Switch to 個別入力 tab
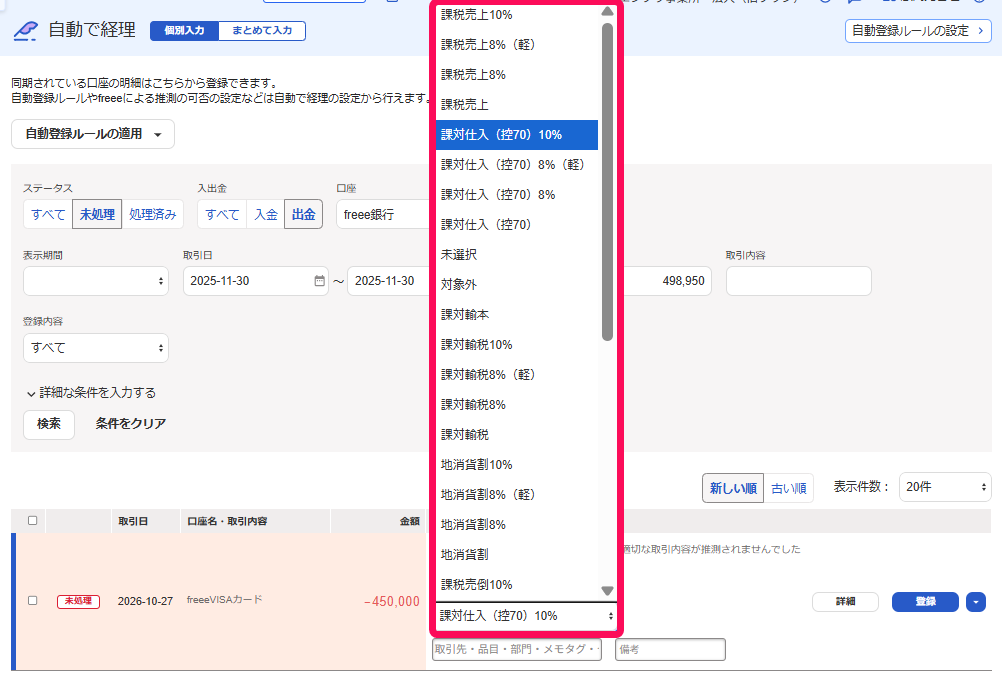The width and height of the screenshot is (1002, 682). click(x=185, y=31)
